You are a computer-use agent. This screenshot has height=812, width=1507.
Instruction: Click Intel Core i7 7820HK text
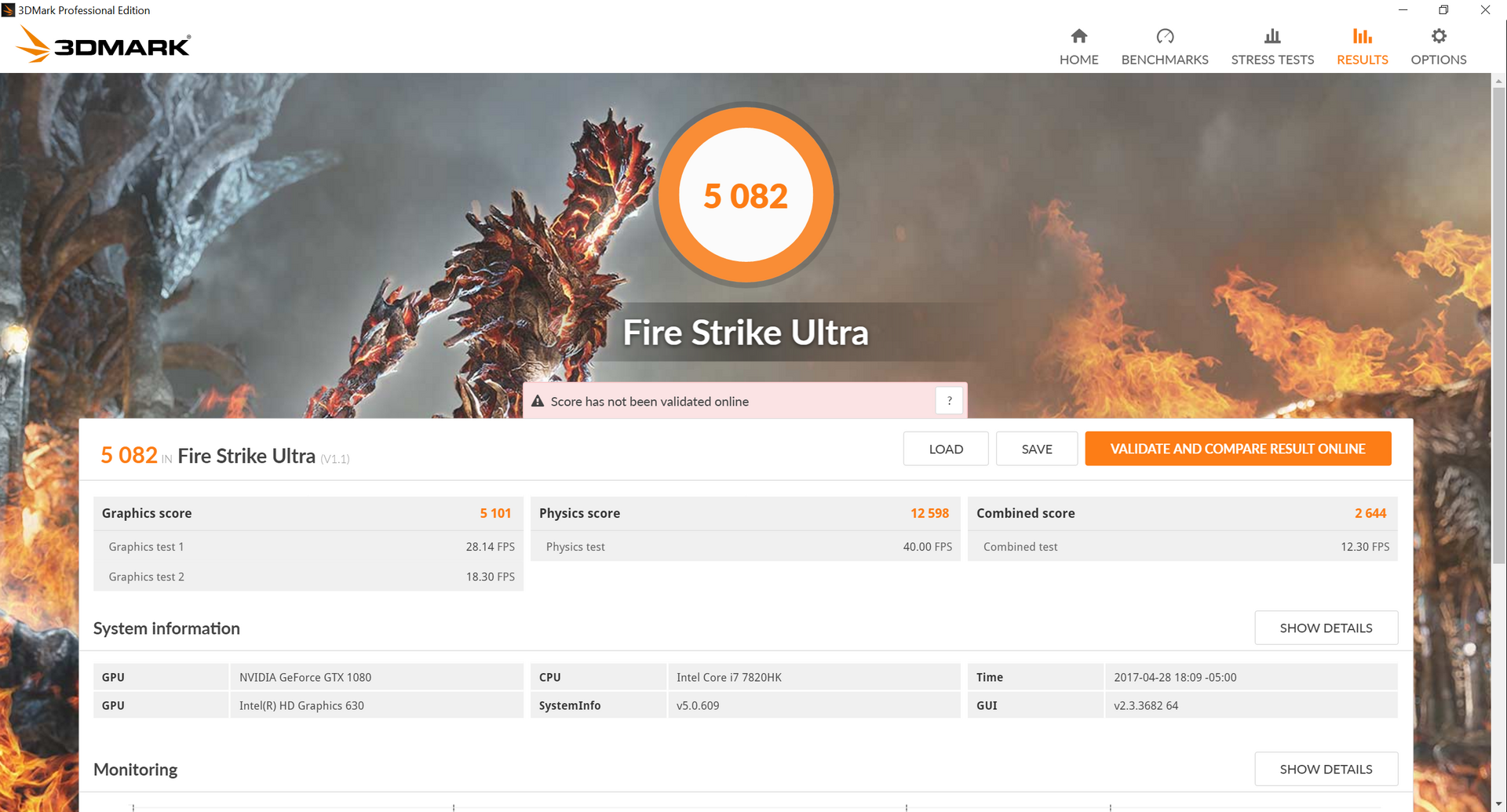coord(729,677)
